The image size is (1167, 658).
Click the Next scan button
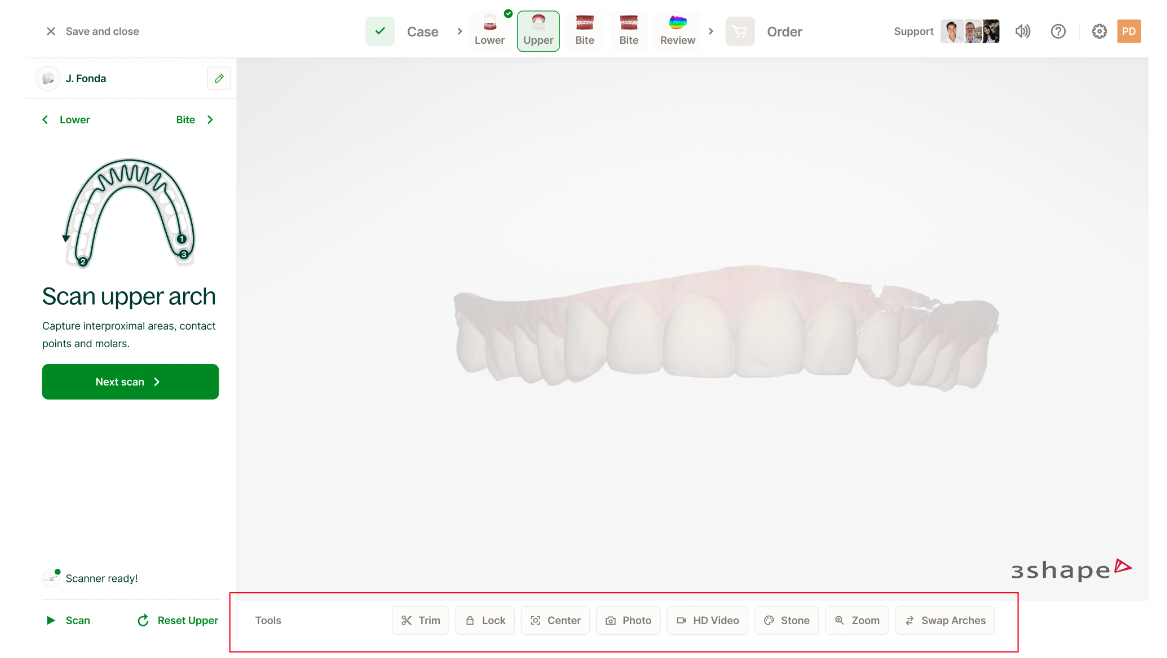130,382
